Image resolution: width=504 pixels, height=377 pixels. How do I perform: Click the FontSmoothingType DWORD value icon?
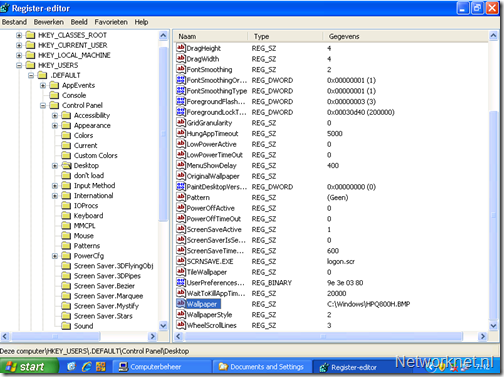click(x=180, y=91)
